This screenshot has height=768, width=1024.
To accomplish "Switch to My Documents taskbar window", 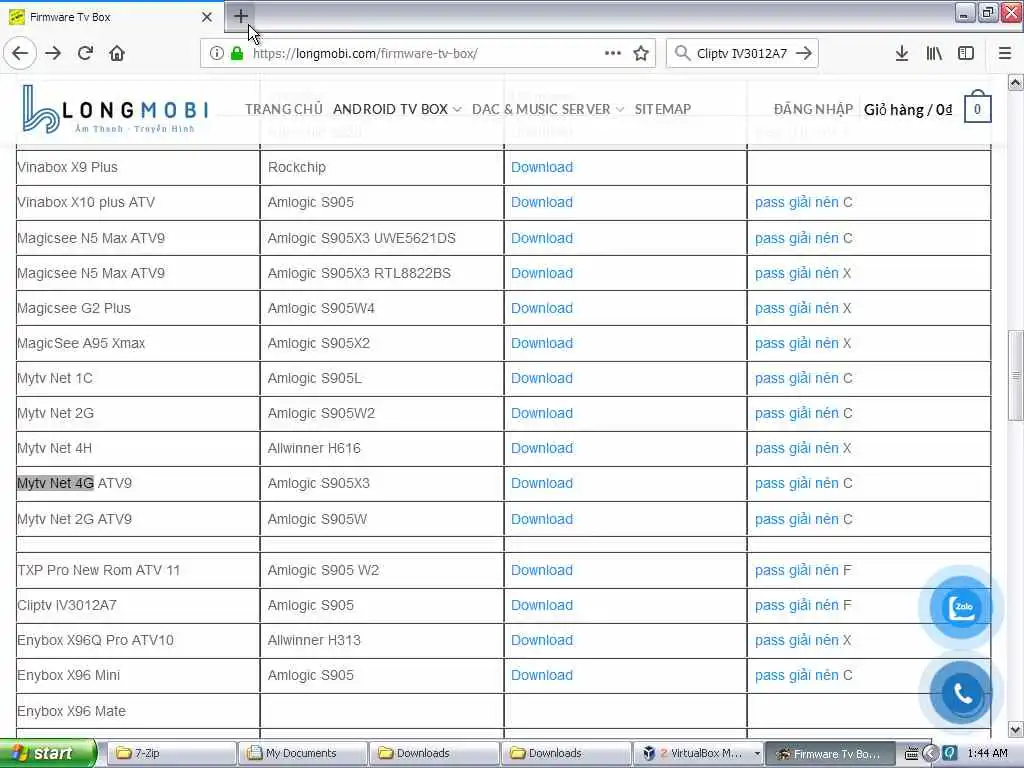I will [302, 754].
